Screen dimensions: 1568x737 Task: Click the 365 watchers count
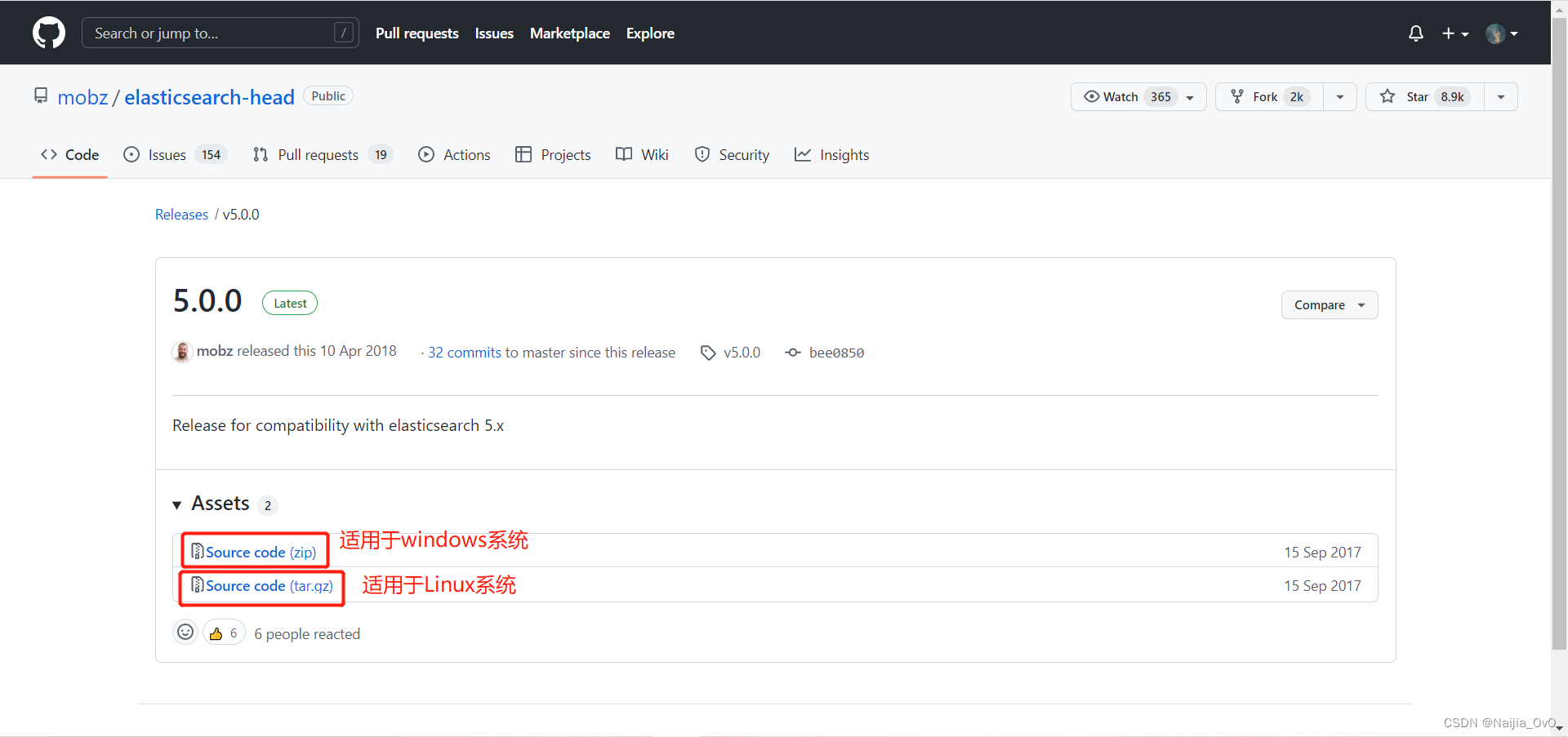(x=1160, y=97)
